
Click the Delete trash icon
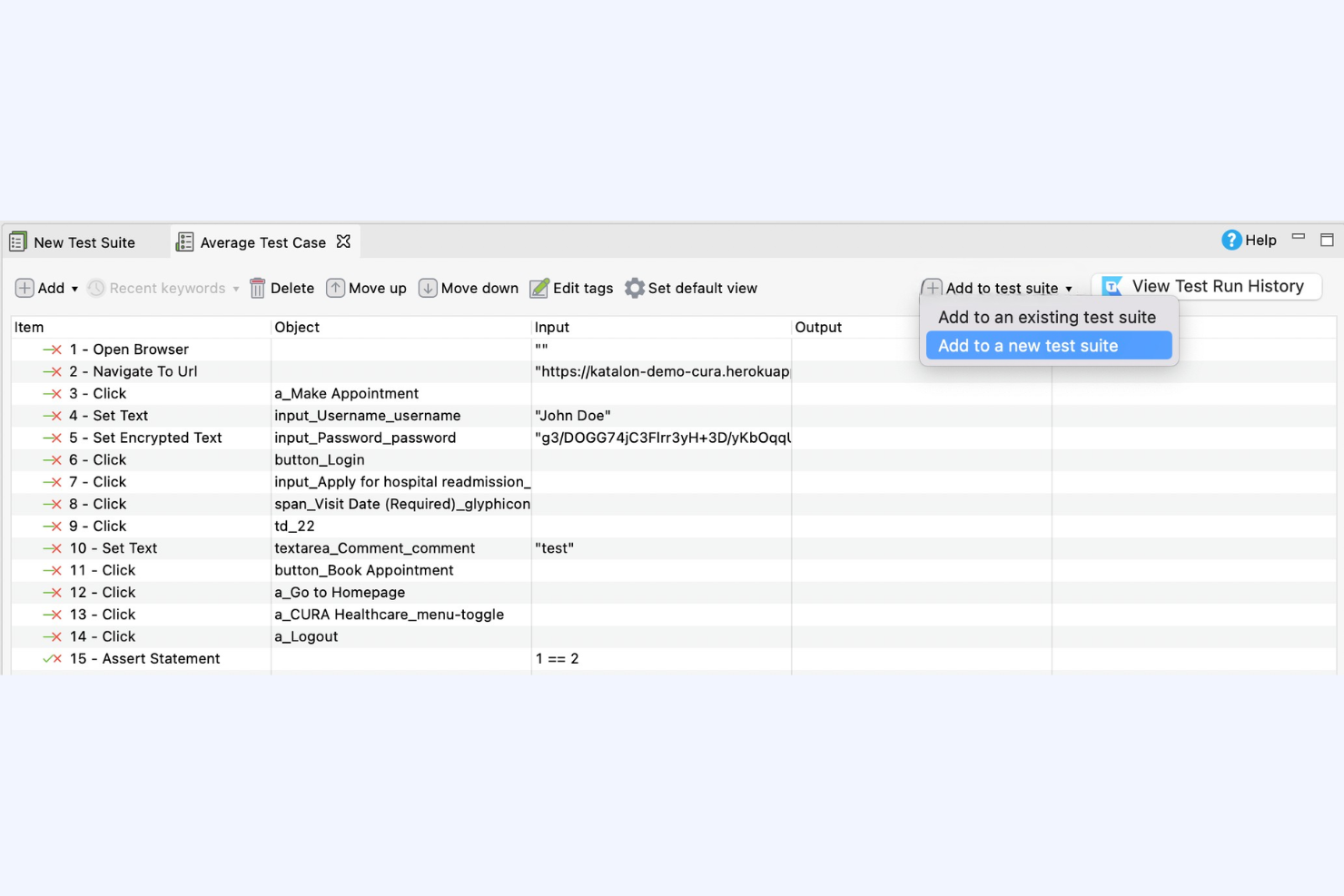pos(257,288)
